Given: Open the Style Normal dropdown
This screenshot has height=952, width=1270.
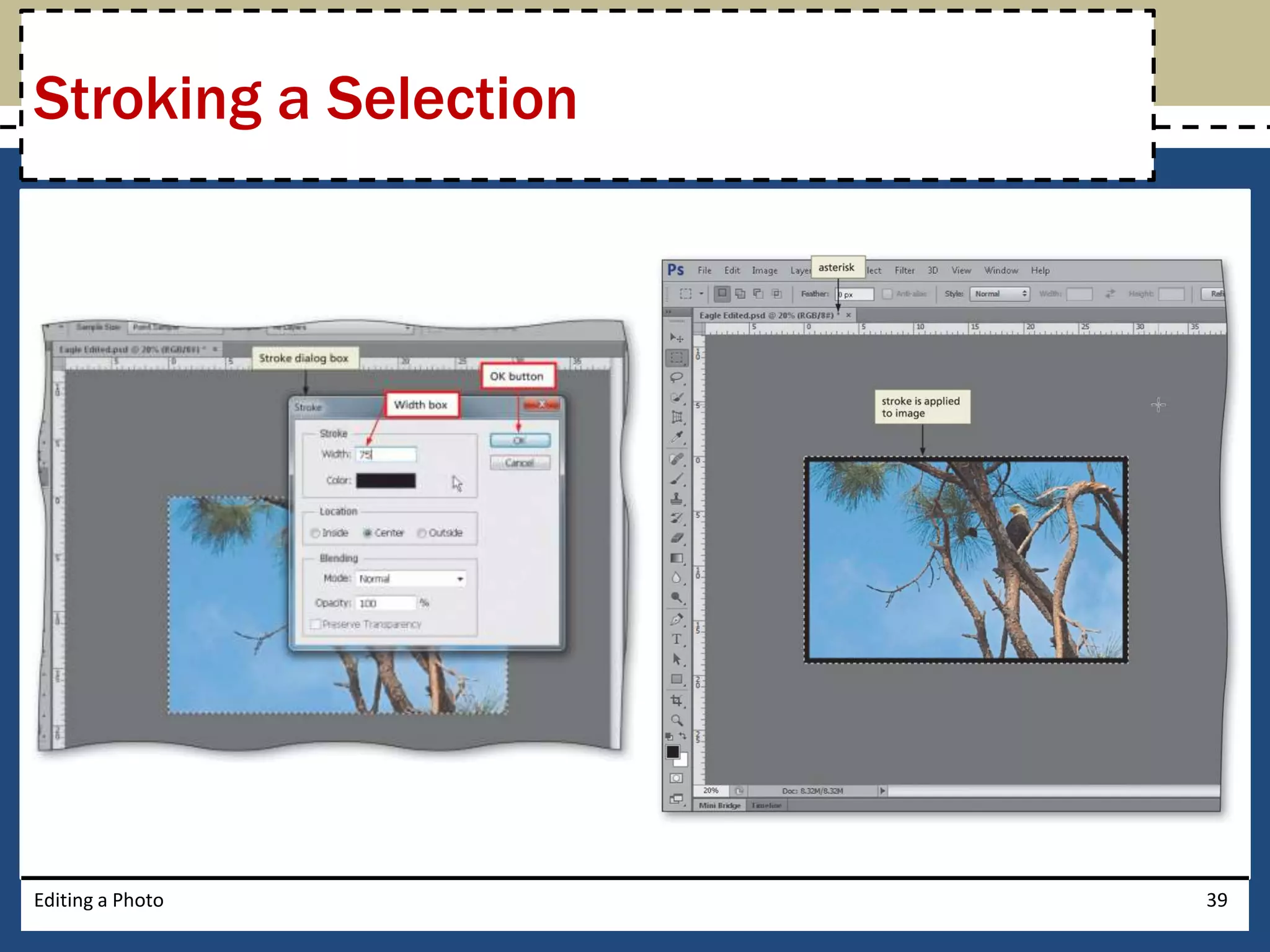Looking at the screenshot, I should pyautogui.click(x=1000, y=294).
